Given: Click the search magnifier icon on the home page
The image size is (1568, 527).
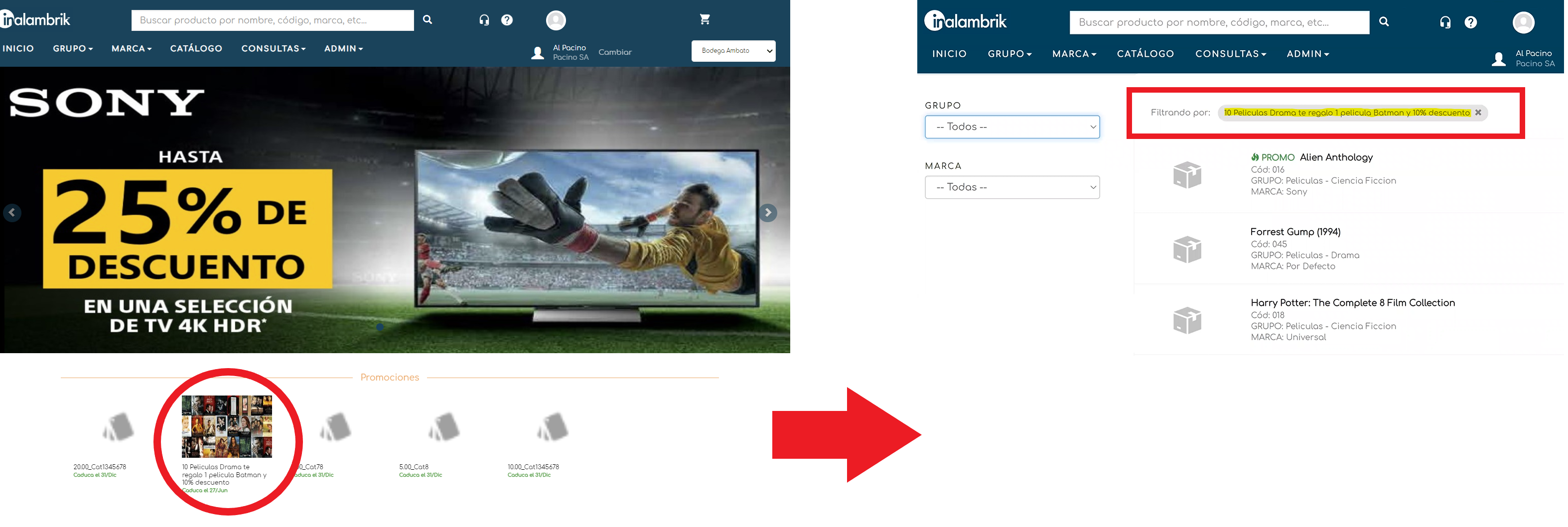Looking at the screenshot, I should (x=428, y=19).
